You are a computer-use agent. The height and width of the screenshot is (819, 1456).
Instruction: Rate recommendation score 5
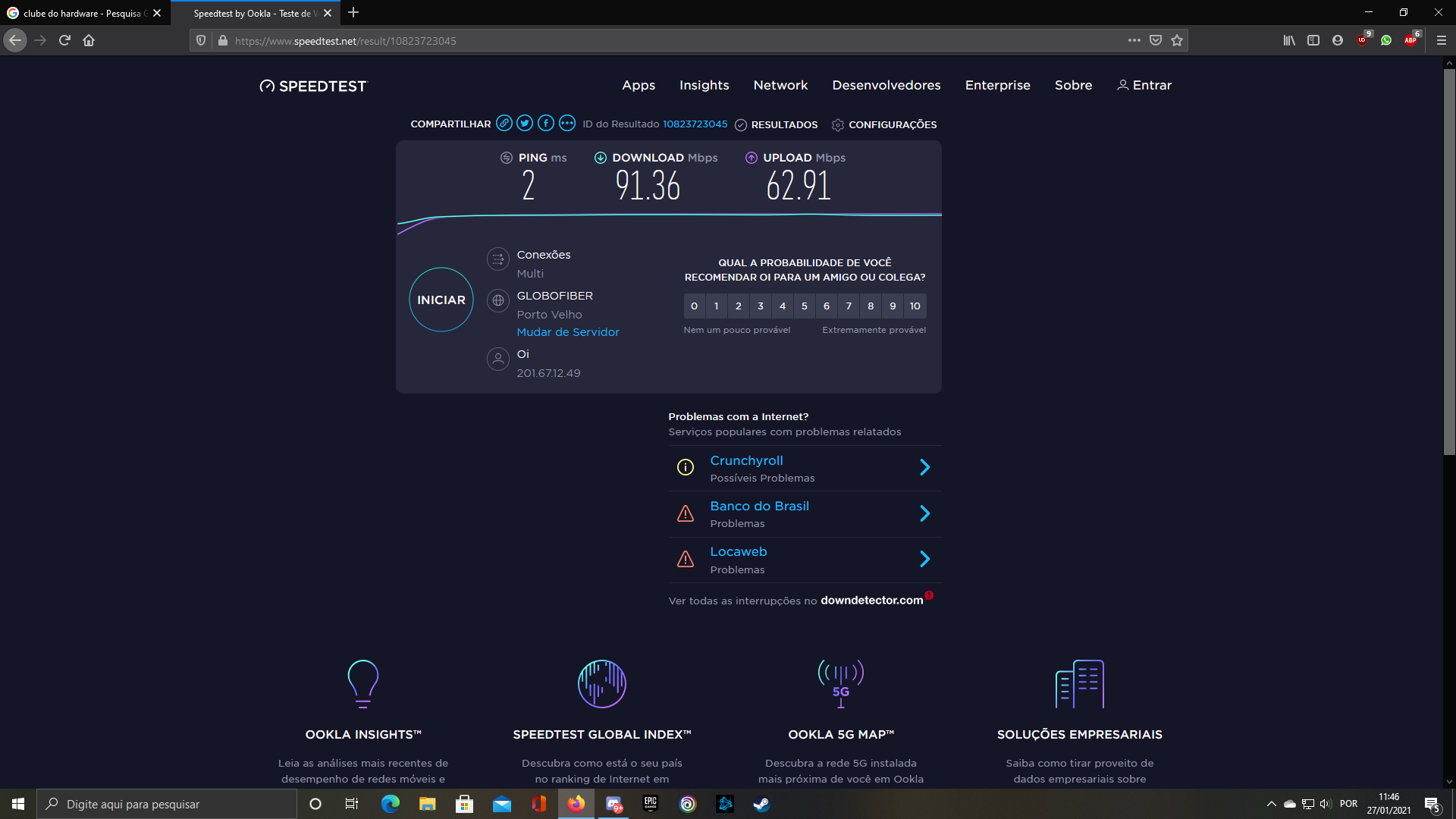(804, 306)
